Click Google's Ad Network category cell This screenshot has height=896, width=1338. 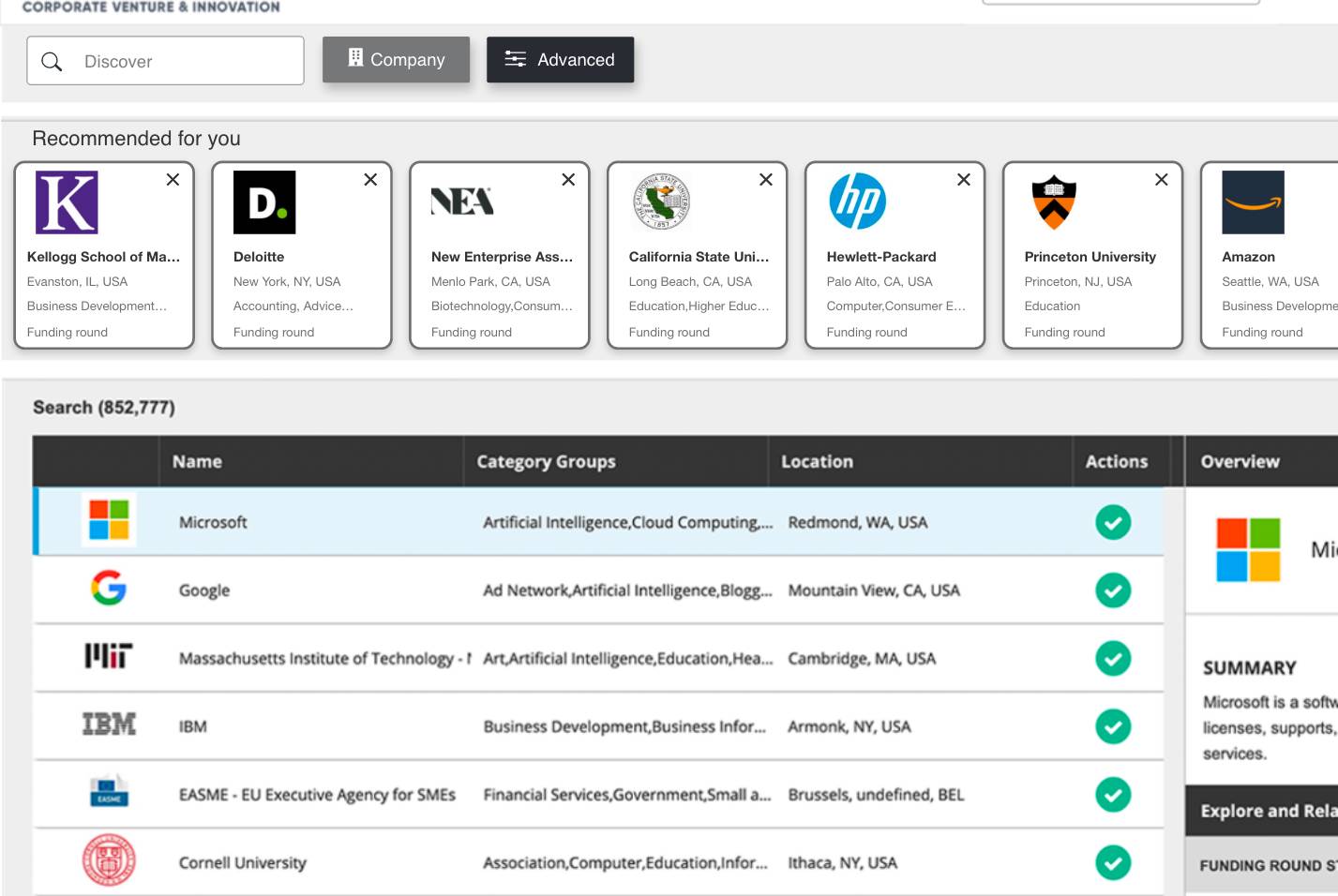pyautogui.click(x=627, y=590)
